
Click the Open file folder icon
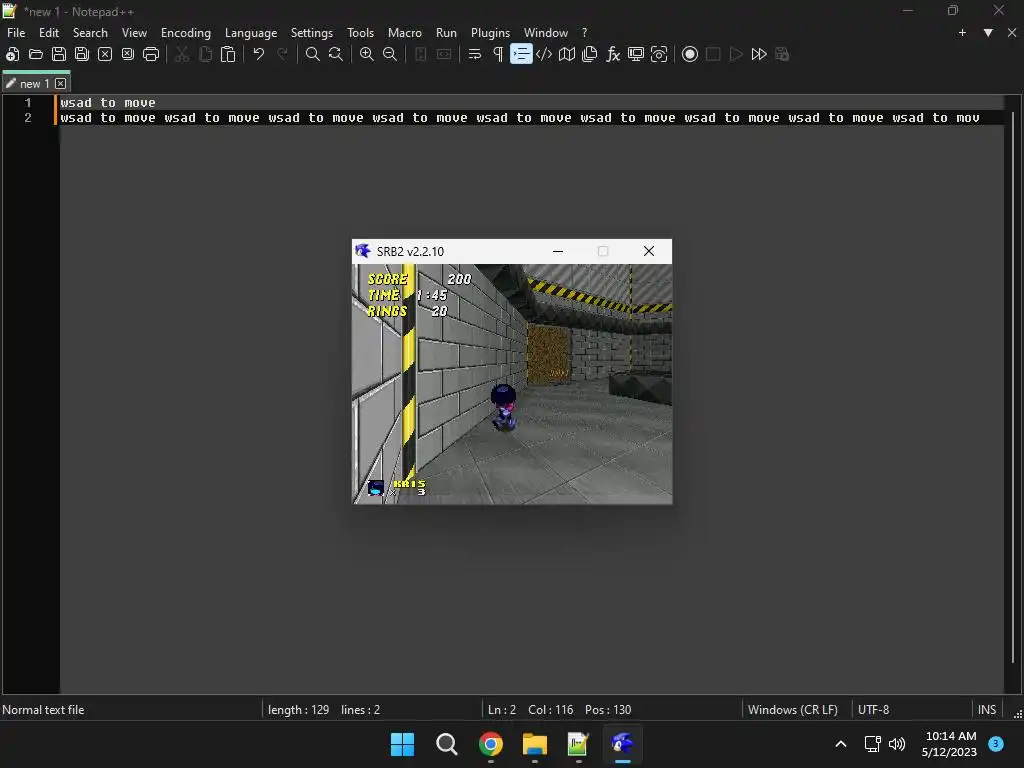[36, 54]
